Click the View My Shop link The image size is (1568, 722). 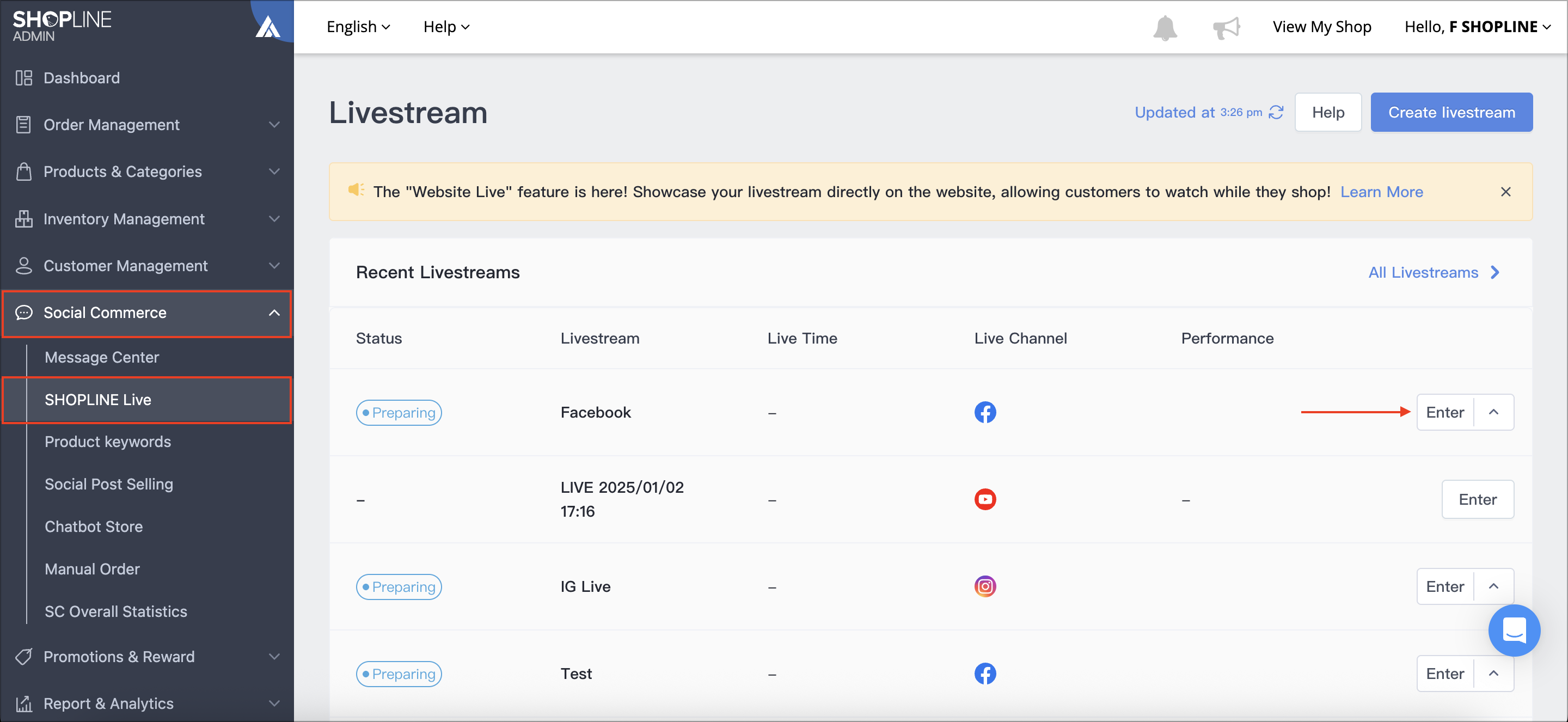pyautogui.click(x=1321, y=27)
